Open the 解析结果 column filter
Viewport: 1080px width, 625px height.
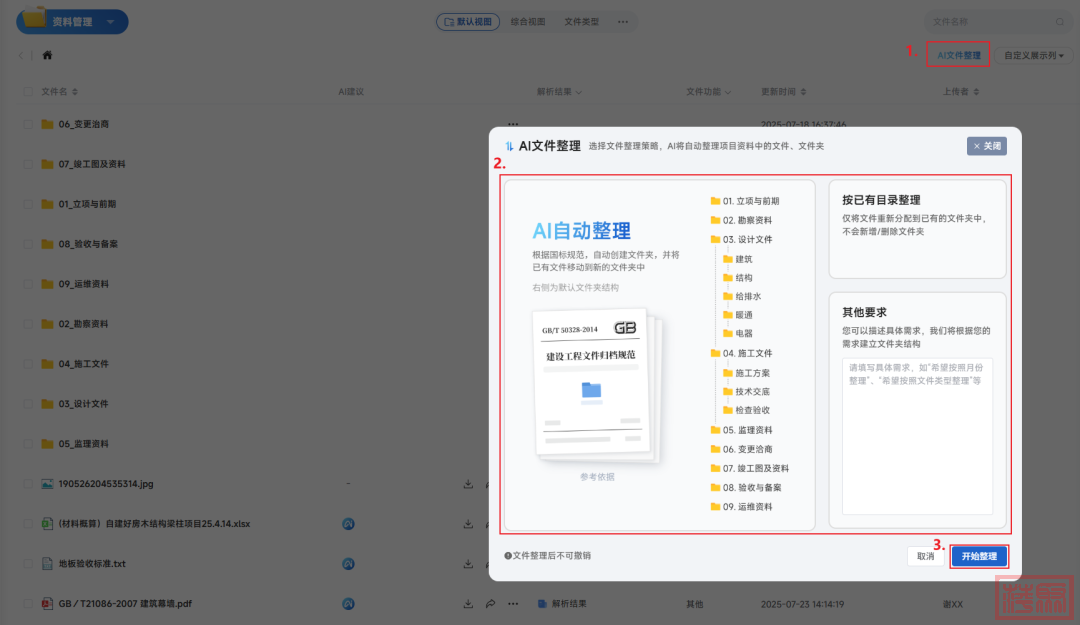(x=560, y=91)
